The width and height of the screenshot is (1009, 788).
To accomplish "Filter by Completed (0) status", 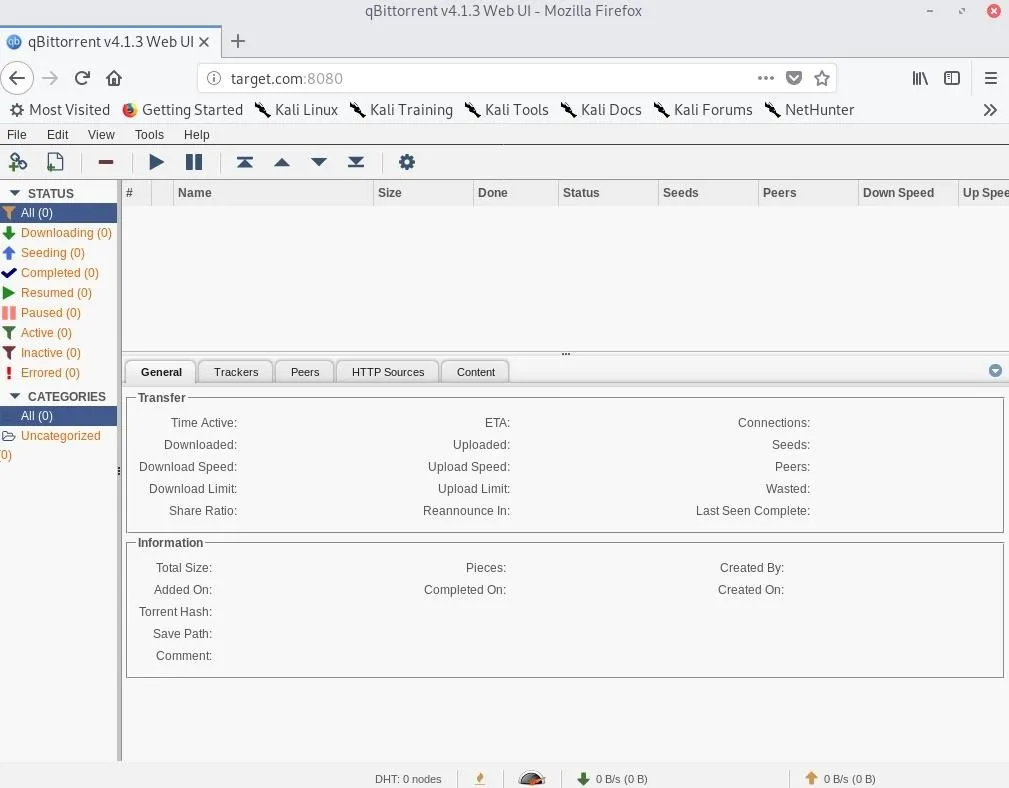I will pos(59,273).
